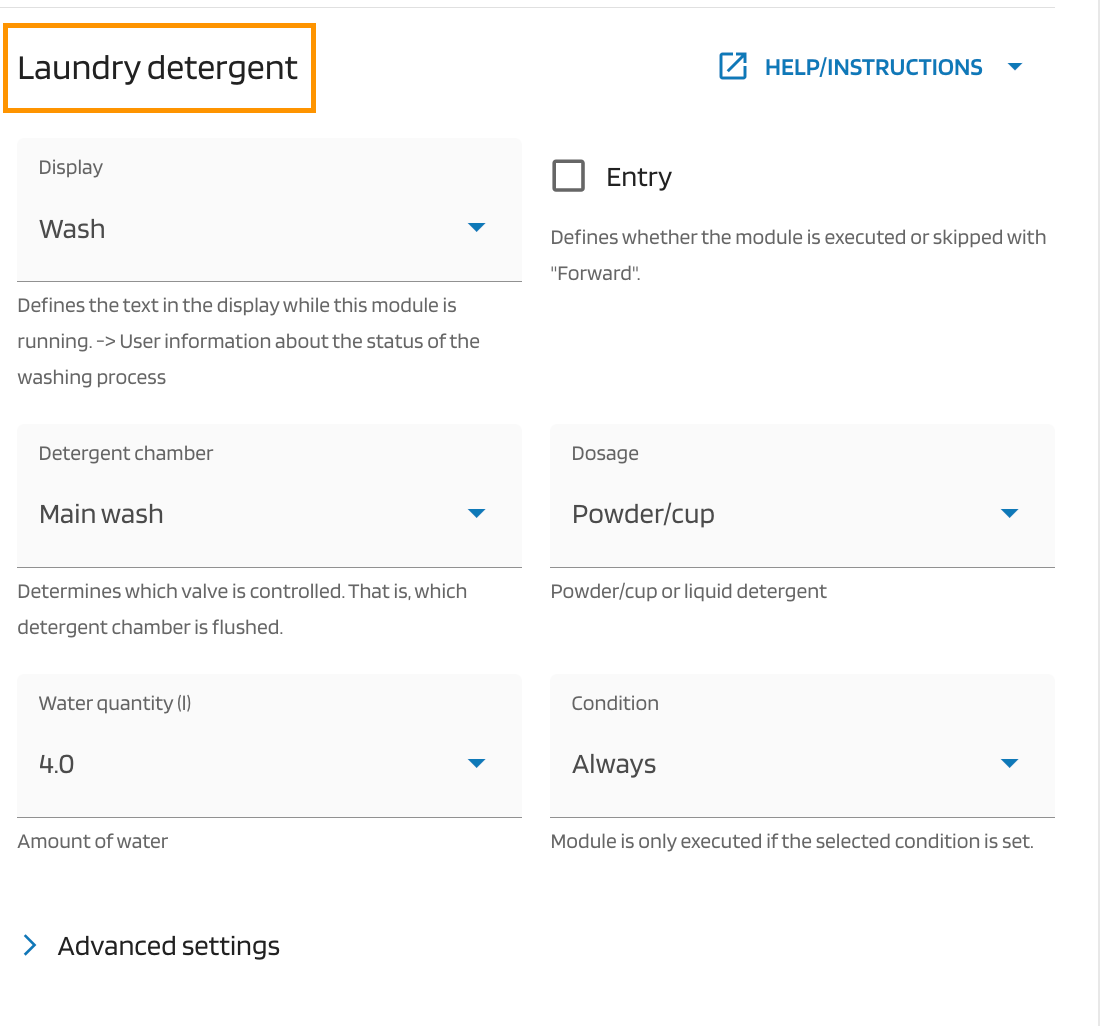This screenshot has width=1100, height=1026.
Task: Click the Detergent chamber field label
Action: (126, 453)
